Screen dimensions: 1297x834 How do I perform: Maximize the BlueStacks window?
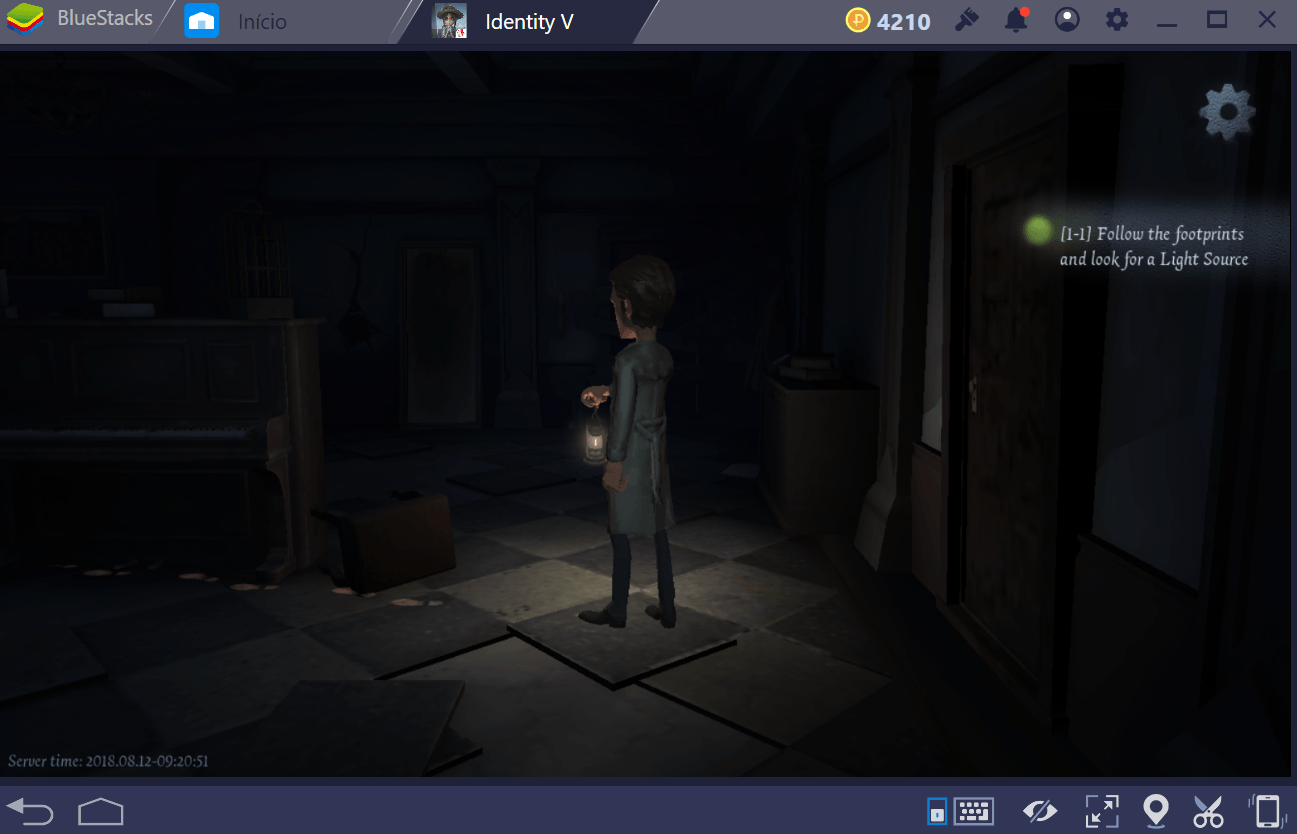[x=1217, y=19]
